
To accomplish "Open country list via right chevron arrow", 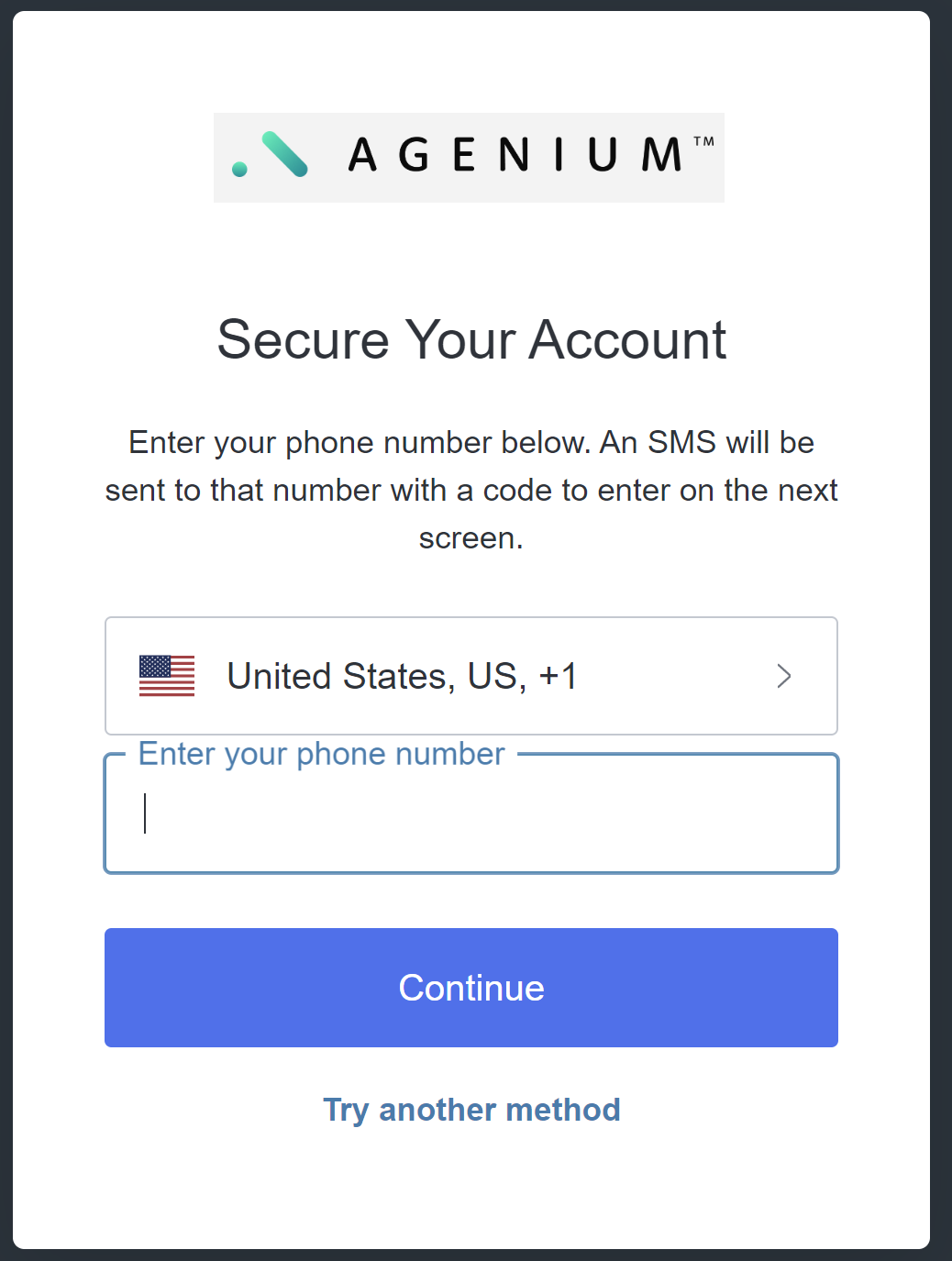I will click(784, 676).
